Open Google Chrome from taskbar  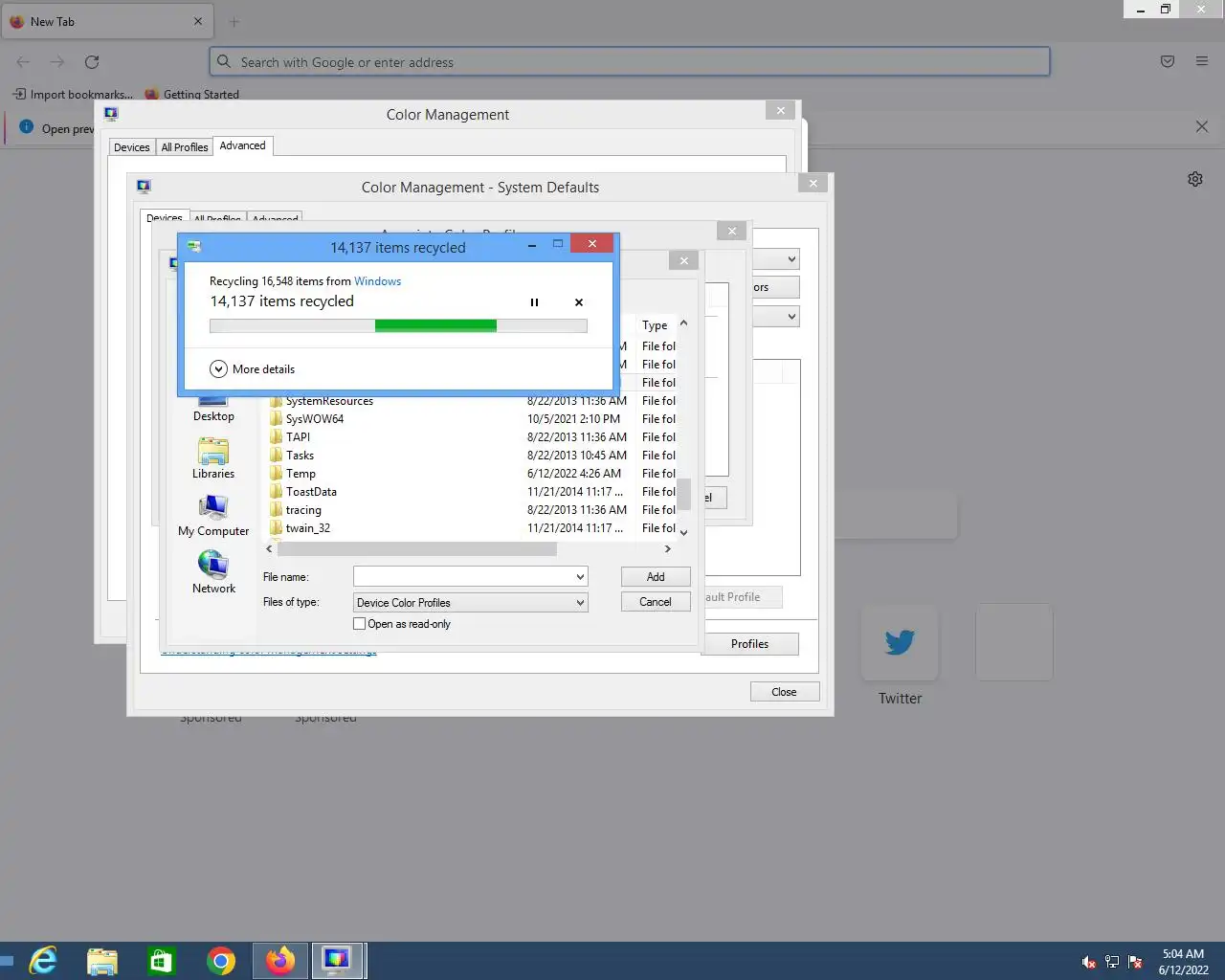tap(221, 961)
